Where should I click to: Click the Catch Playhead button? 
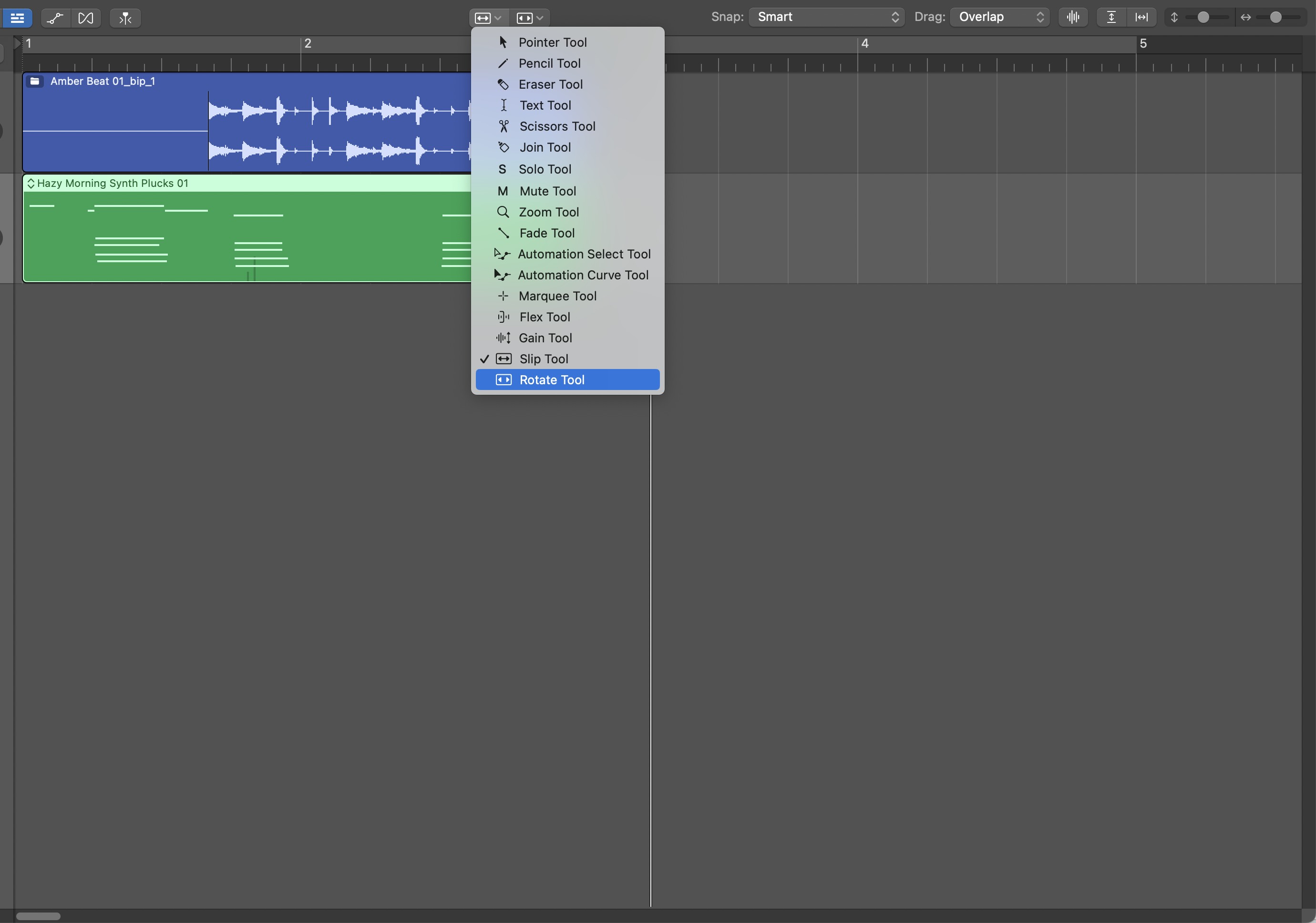125,18
